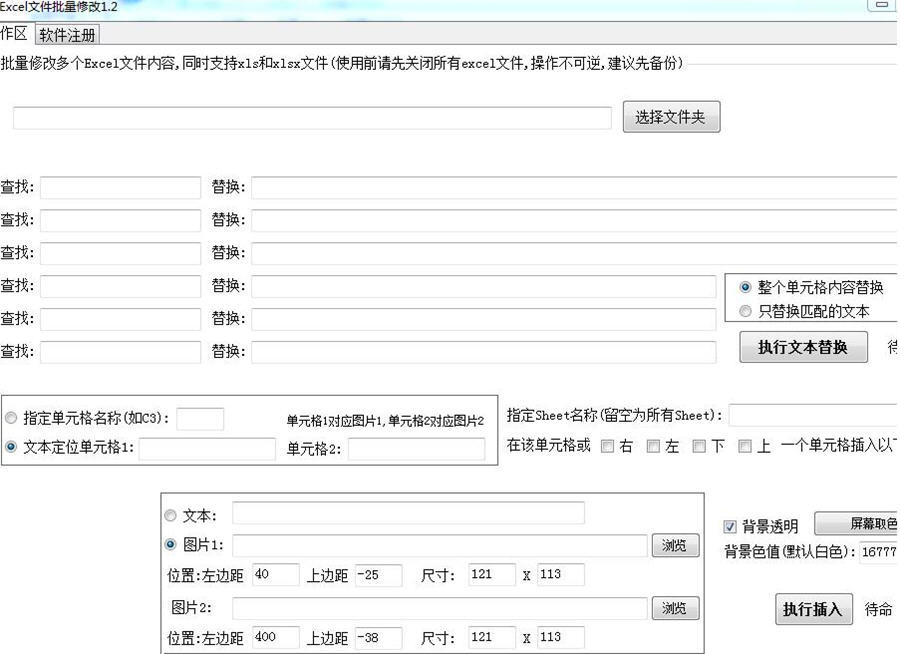Enable the 左 direction checkbox

pyautogui.click(x=653, y=446)
